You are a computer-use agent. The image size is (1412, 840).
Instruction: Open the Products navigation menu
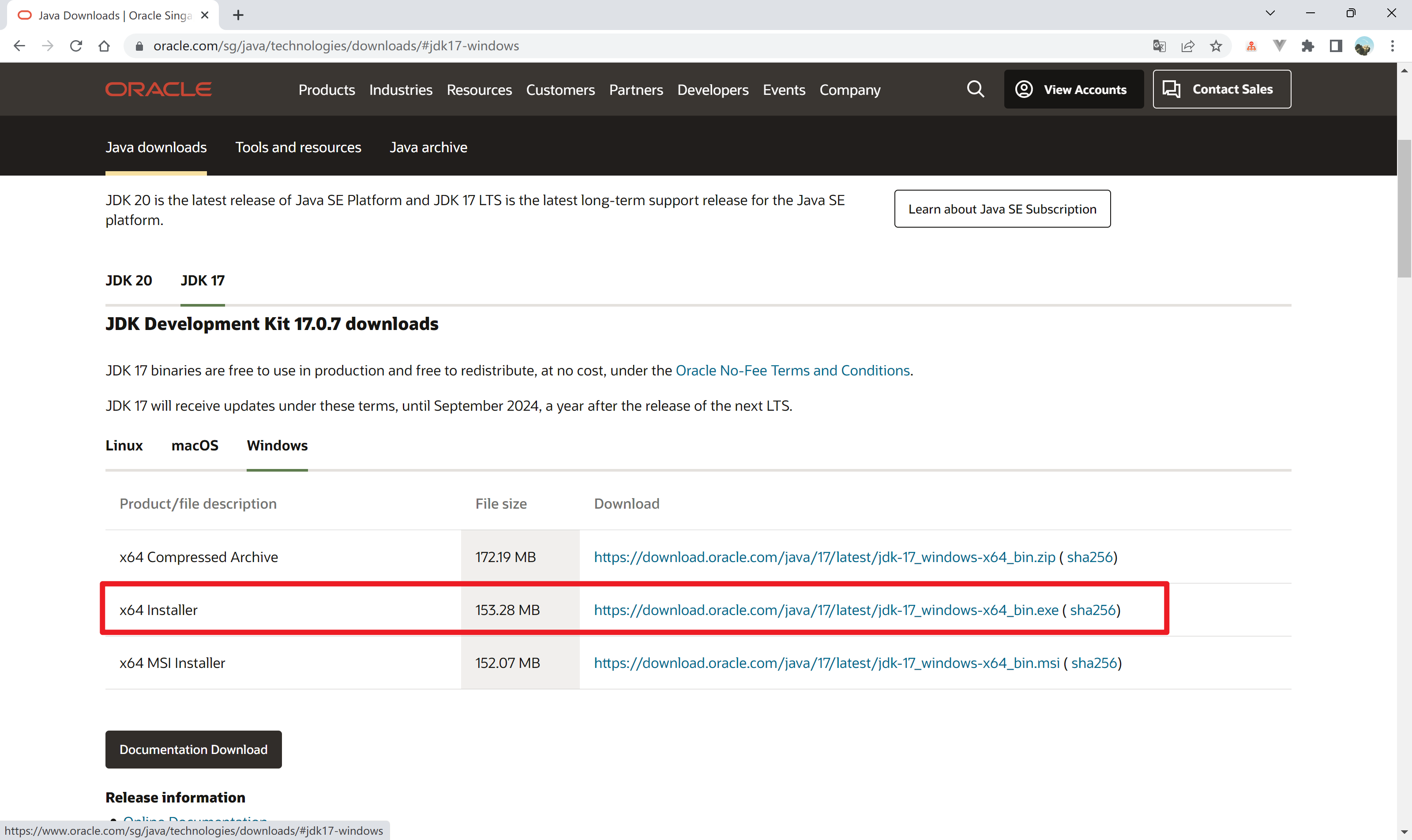click(x=327, y=90)
